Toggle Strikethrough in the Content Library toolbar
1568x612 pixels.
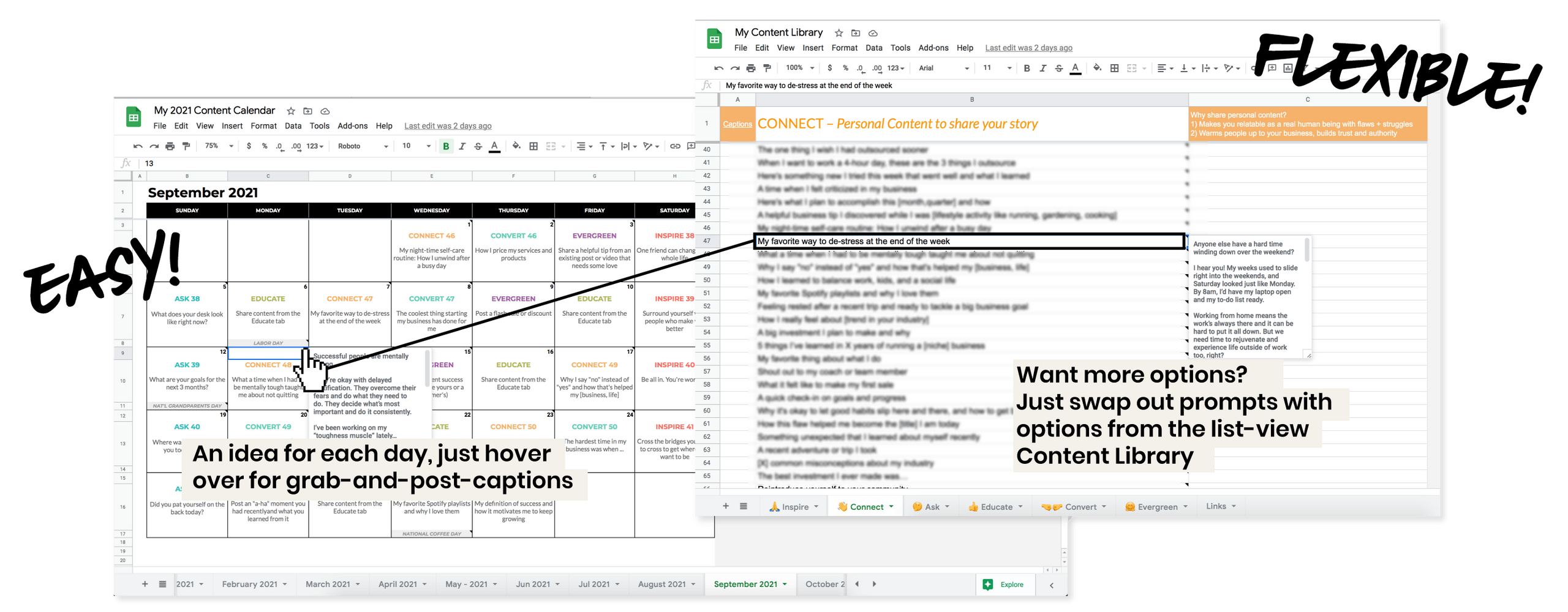coord(1059,69)
